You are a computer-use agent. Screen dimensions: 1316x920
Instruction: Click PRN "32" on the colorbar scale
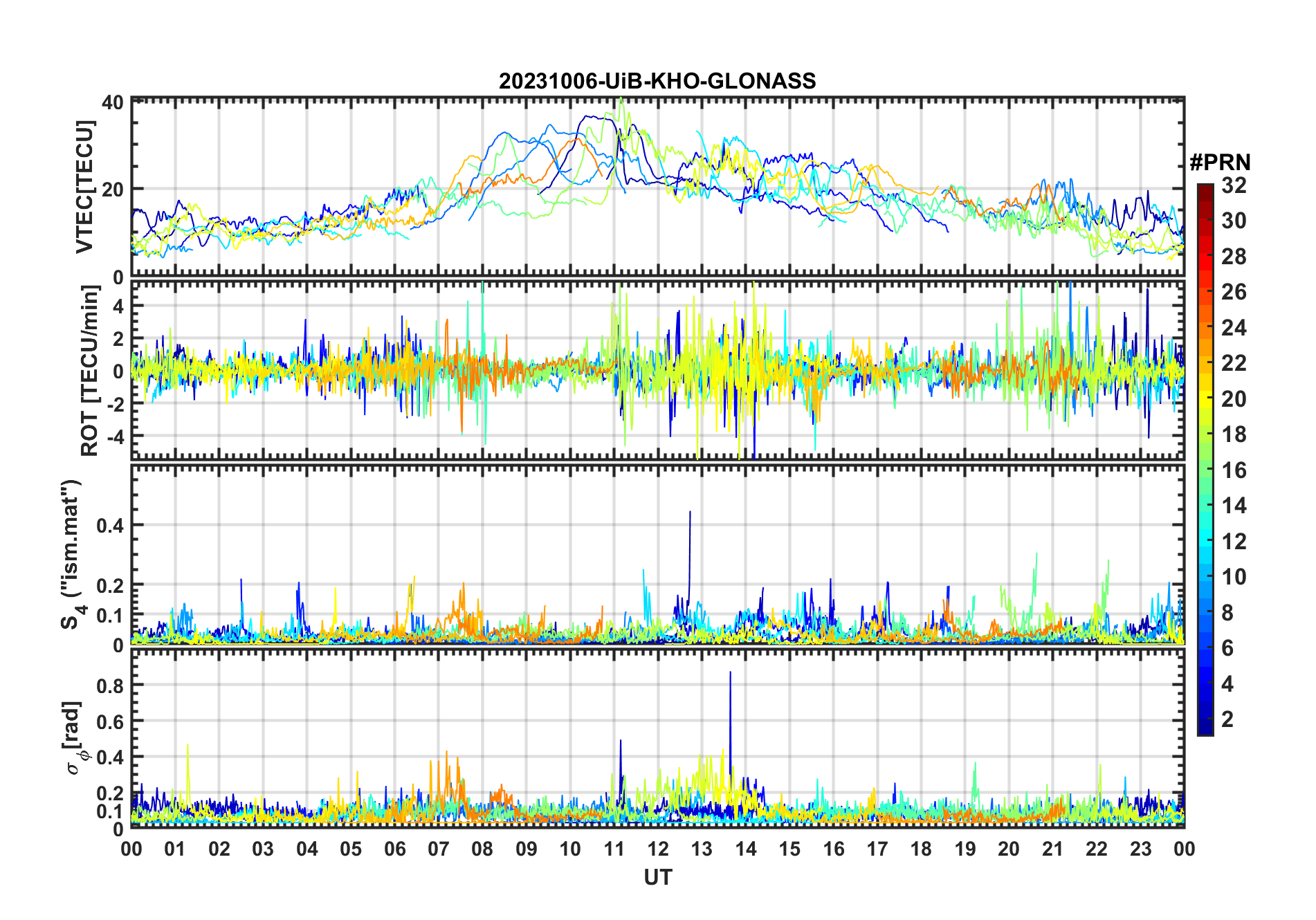click(x=1234, y=185)
